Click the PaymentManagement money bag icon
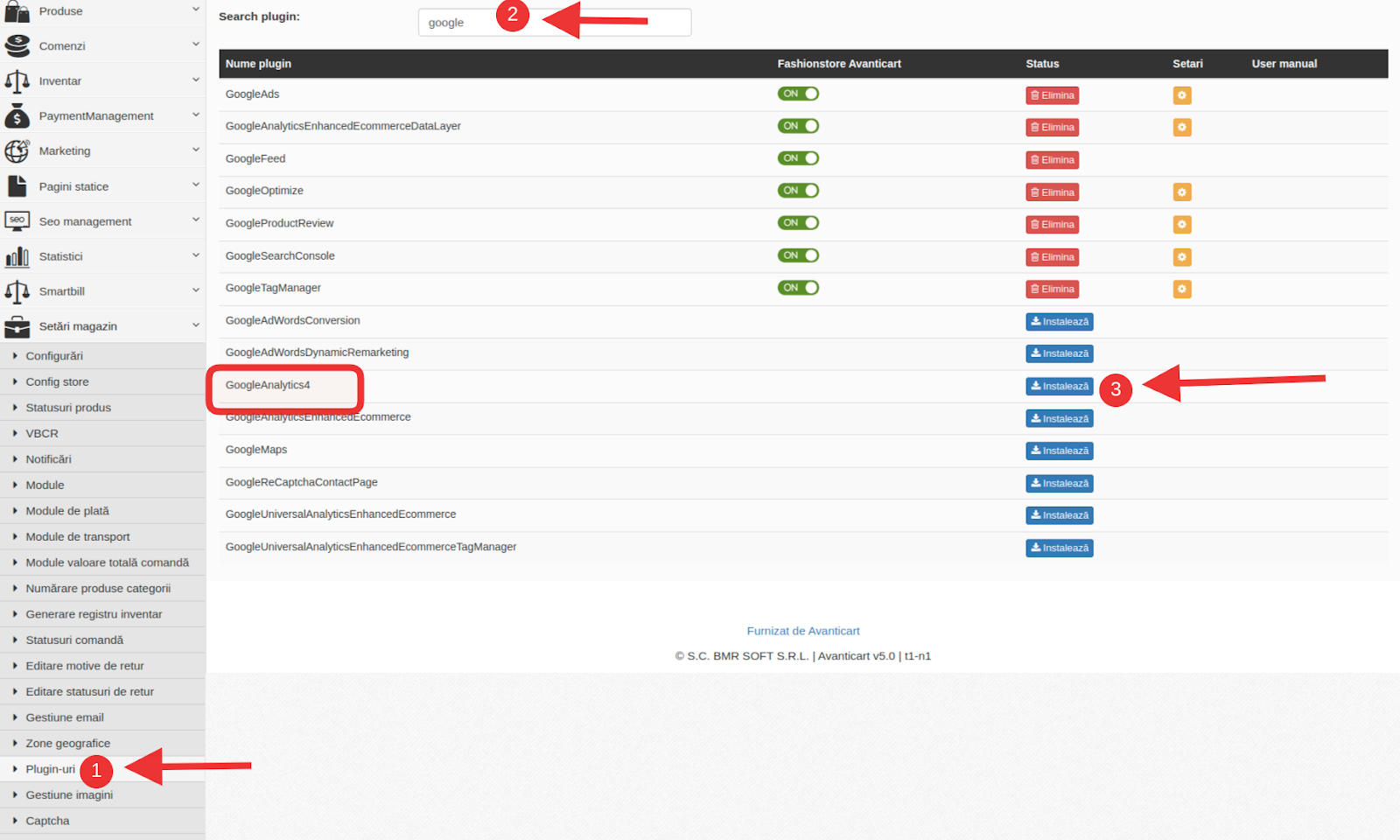The image size is (1400, 840). point(17,115)
